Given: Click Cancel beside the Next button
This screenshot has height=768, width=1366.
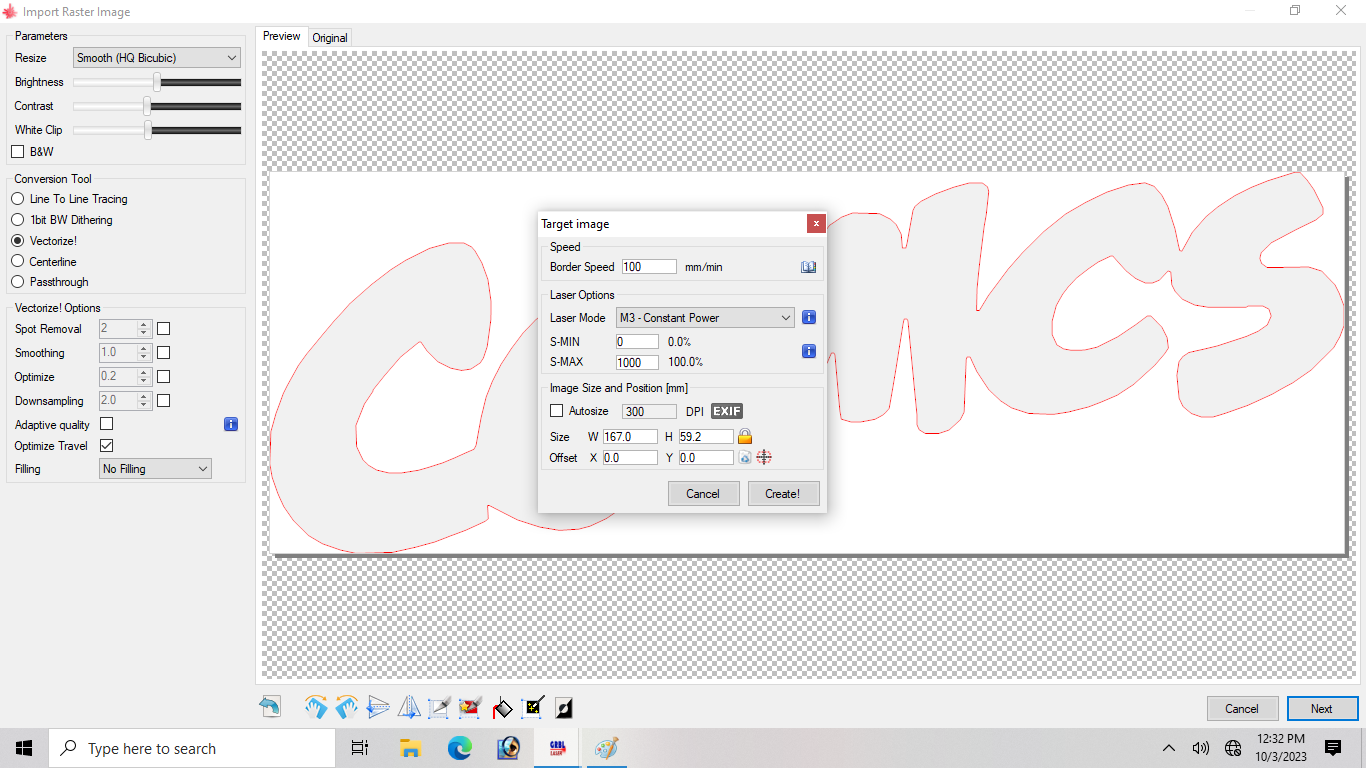Looking at the screenshot, I should 1242,708.
